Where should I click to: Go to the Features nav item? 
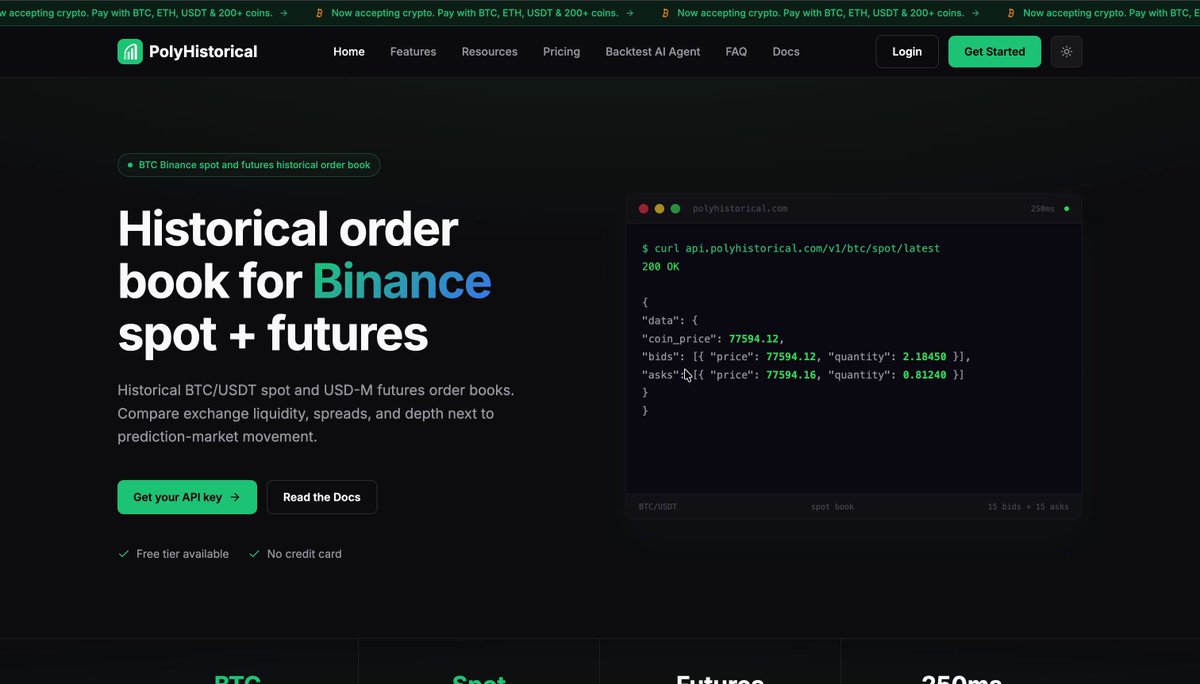pyautogui.click(x=413, y=52)
